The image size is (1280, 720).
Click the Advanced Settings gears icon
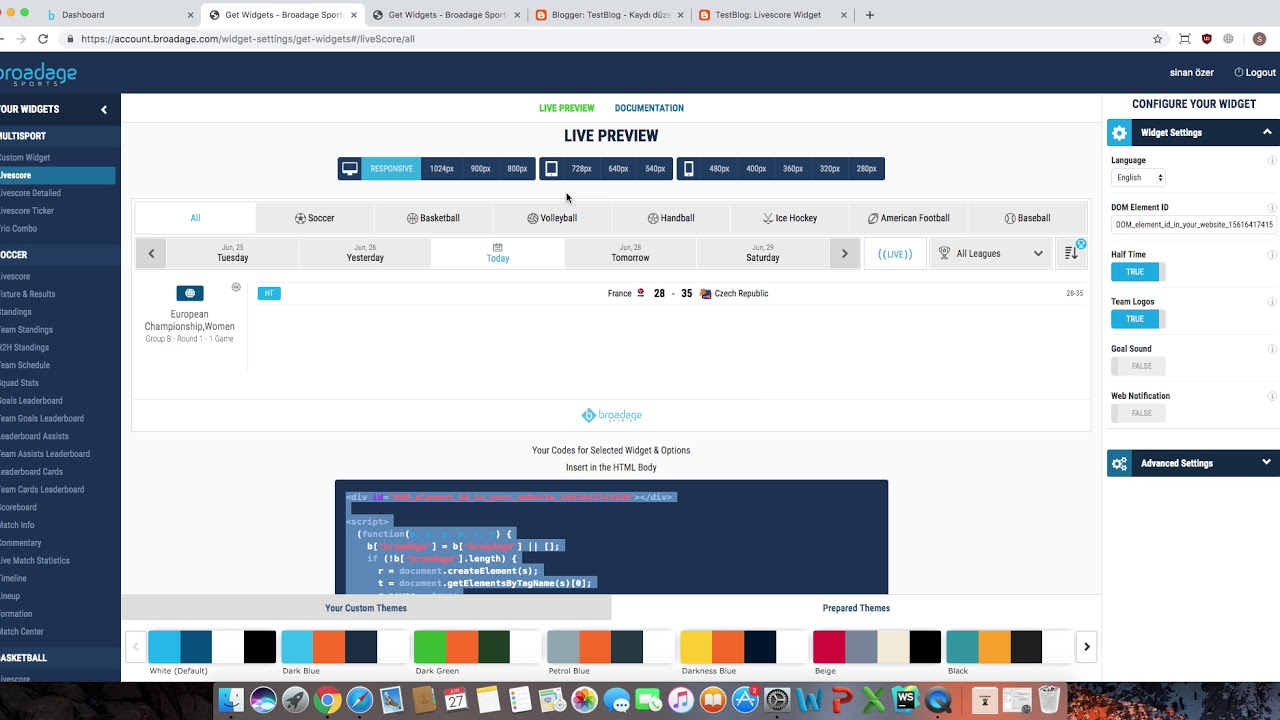pos(1119,463)
